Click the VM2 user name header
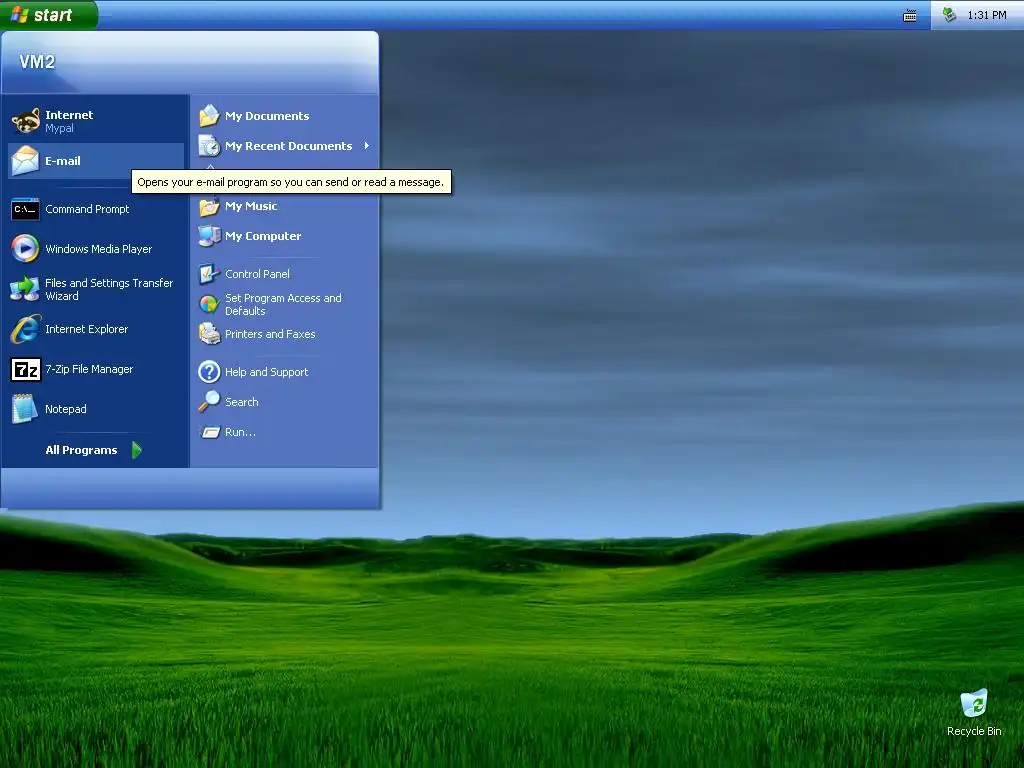This screenshot has height=768, width=1024. point(37,62)
